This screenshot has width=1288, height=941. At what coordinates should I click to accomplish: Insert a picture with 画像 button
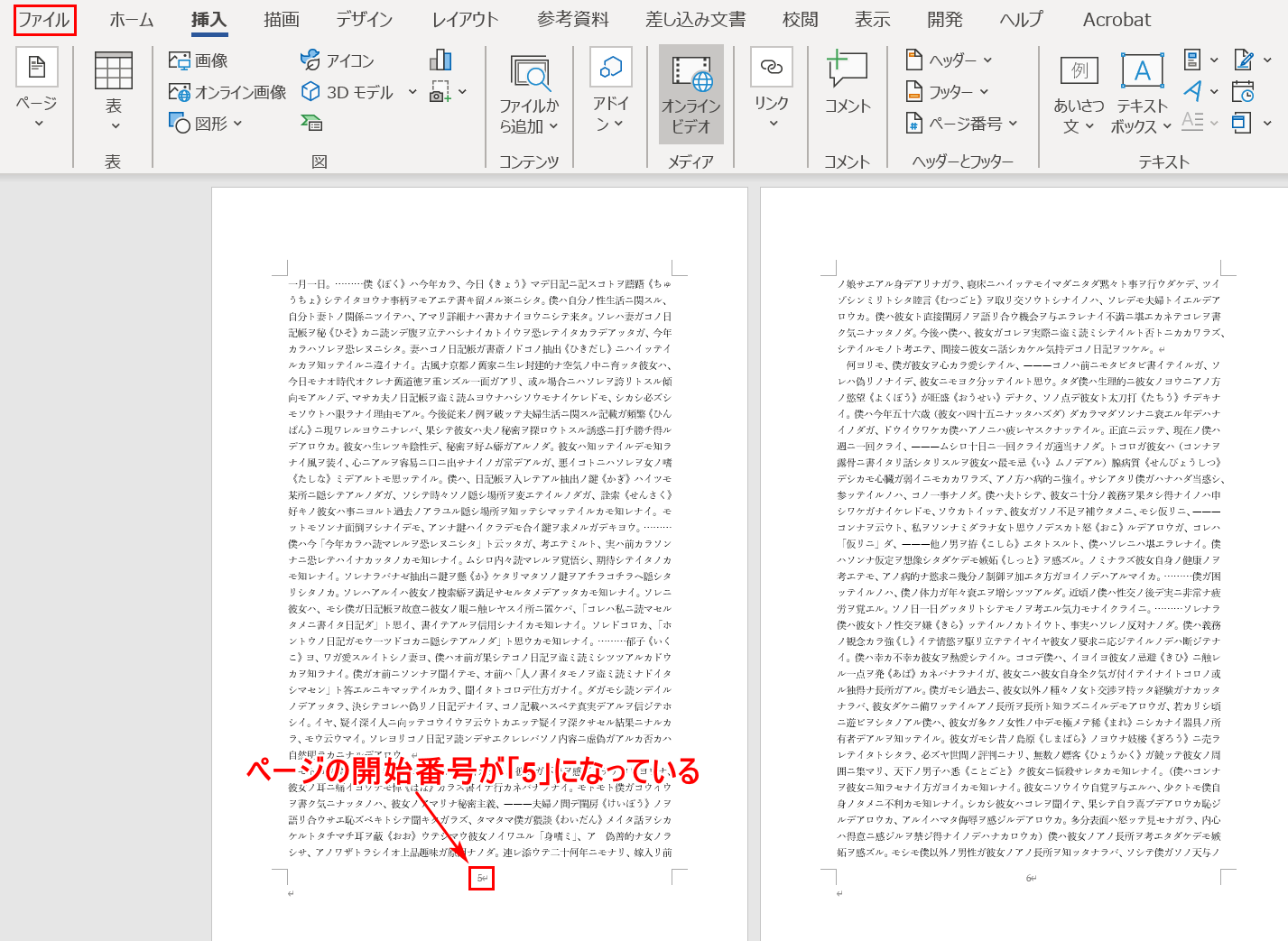coord(198,60)
